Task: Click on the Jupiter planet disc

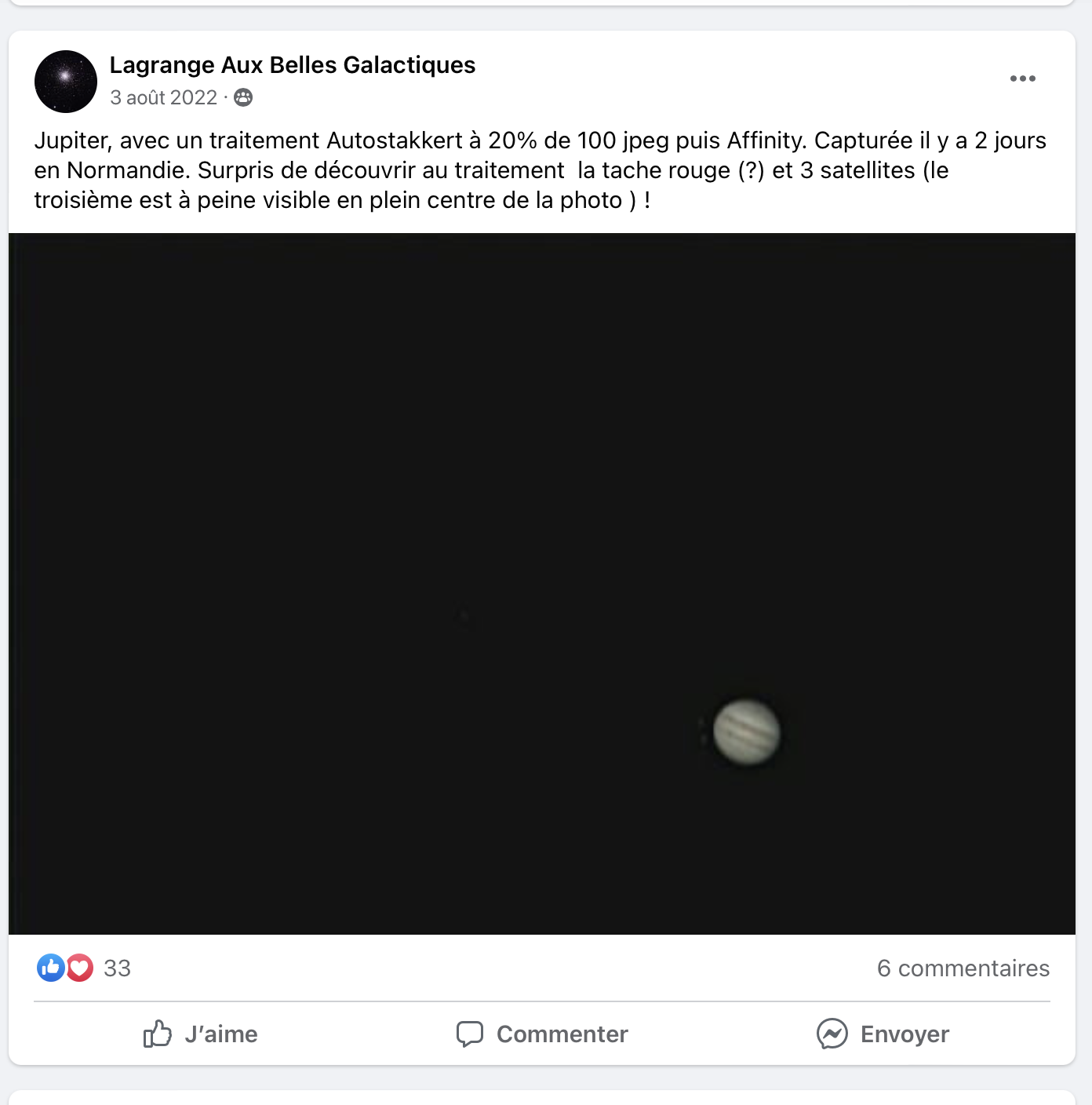Action: (747, 731)
